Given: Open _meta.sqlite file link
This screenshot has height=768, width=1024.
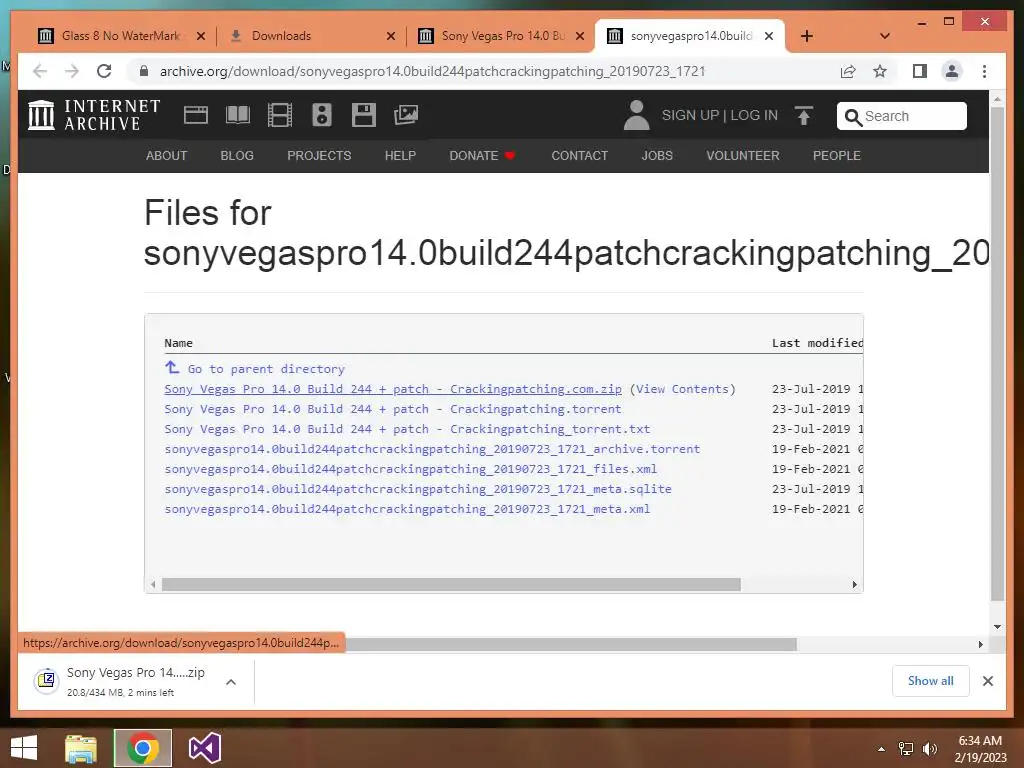Looking at the screenshot, I should (x=418, y=489).
